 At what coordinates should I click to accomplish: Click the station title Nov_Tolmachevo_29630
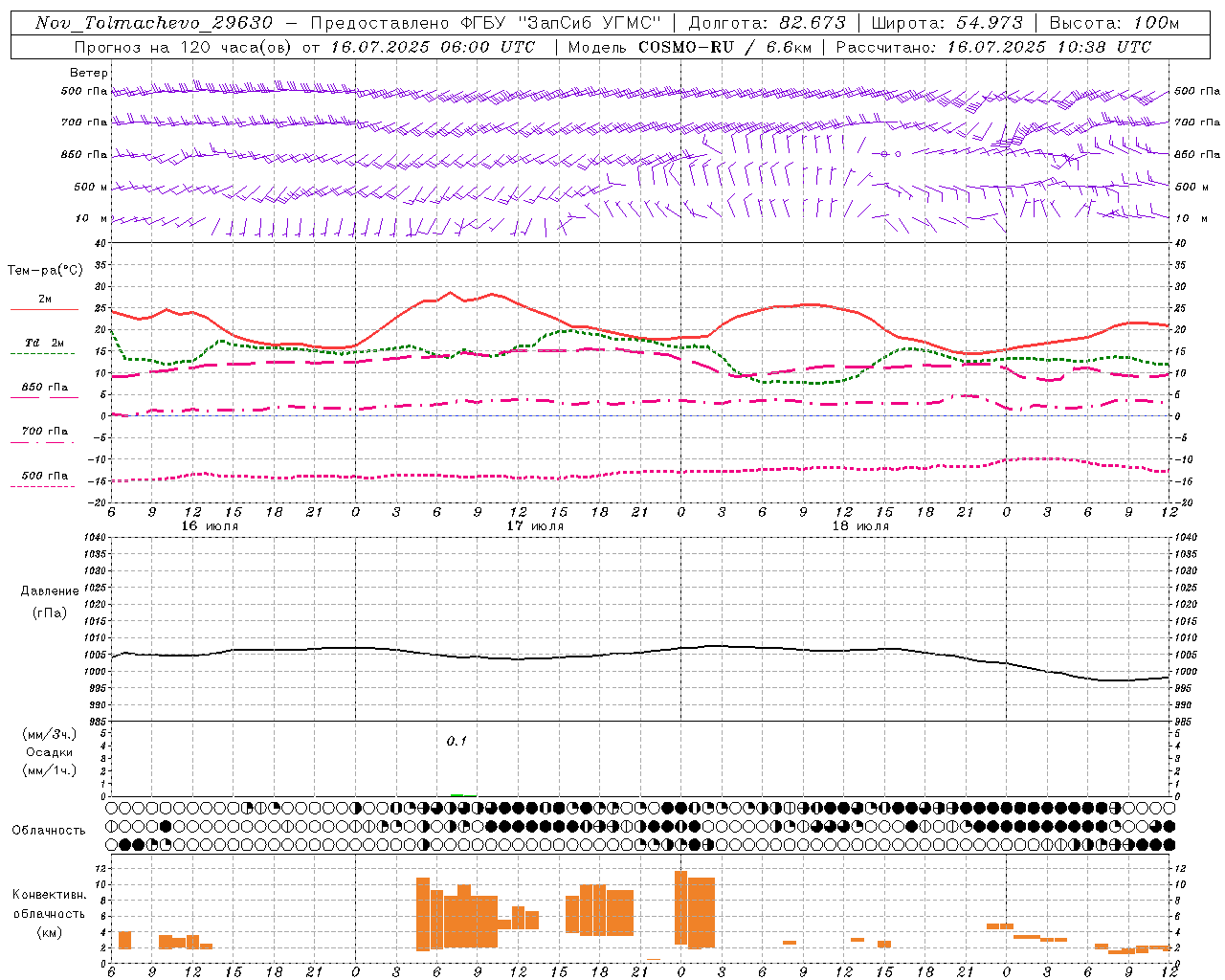click(x=153, y=23)
